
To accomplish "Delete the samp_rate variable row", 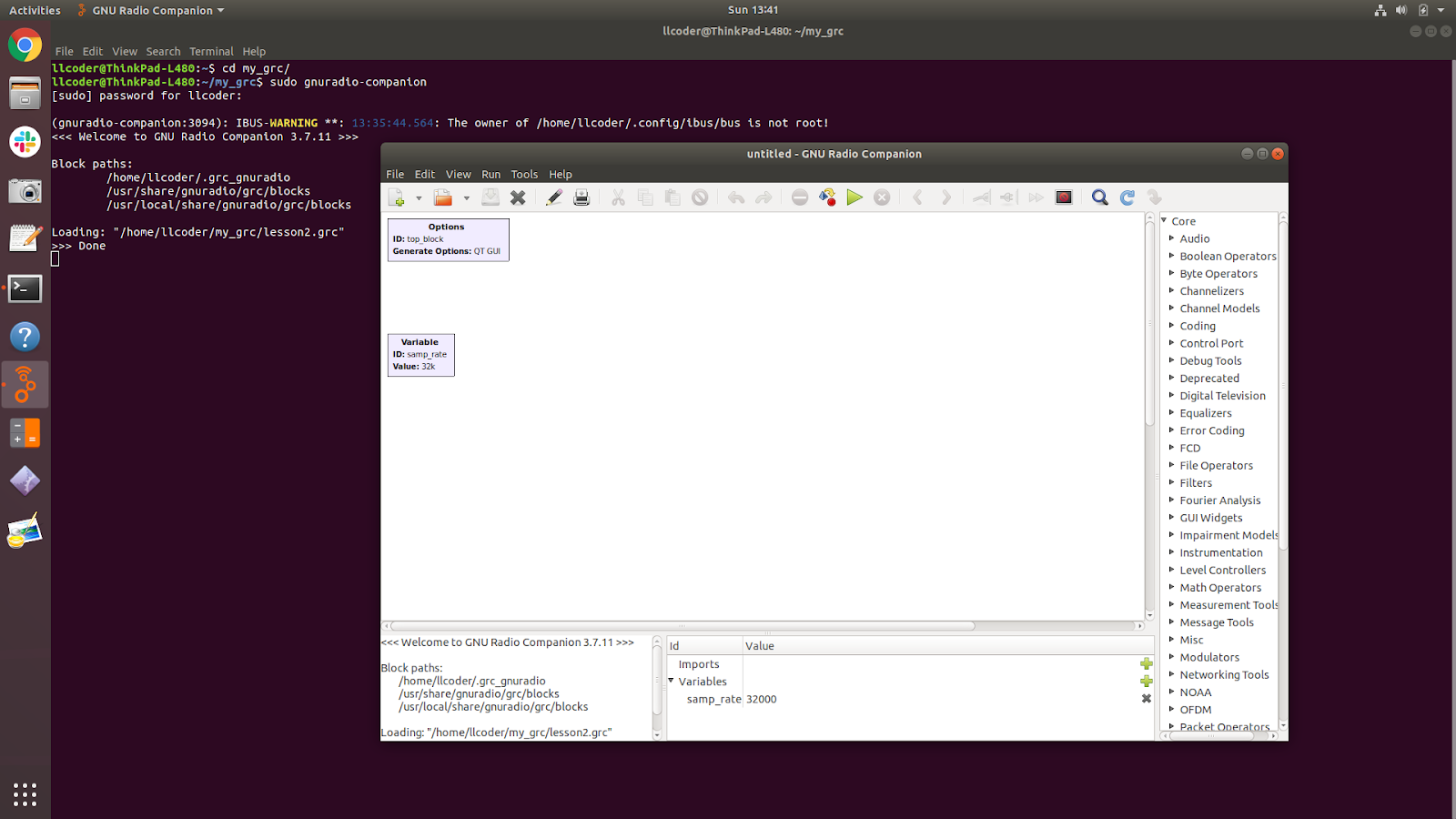I will [x=1147, y=699].
